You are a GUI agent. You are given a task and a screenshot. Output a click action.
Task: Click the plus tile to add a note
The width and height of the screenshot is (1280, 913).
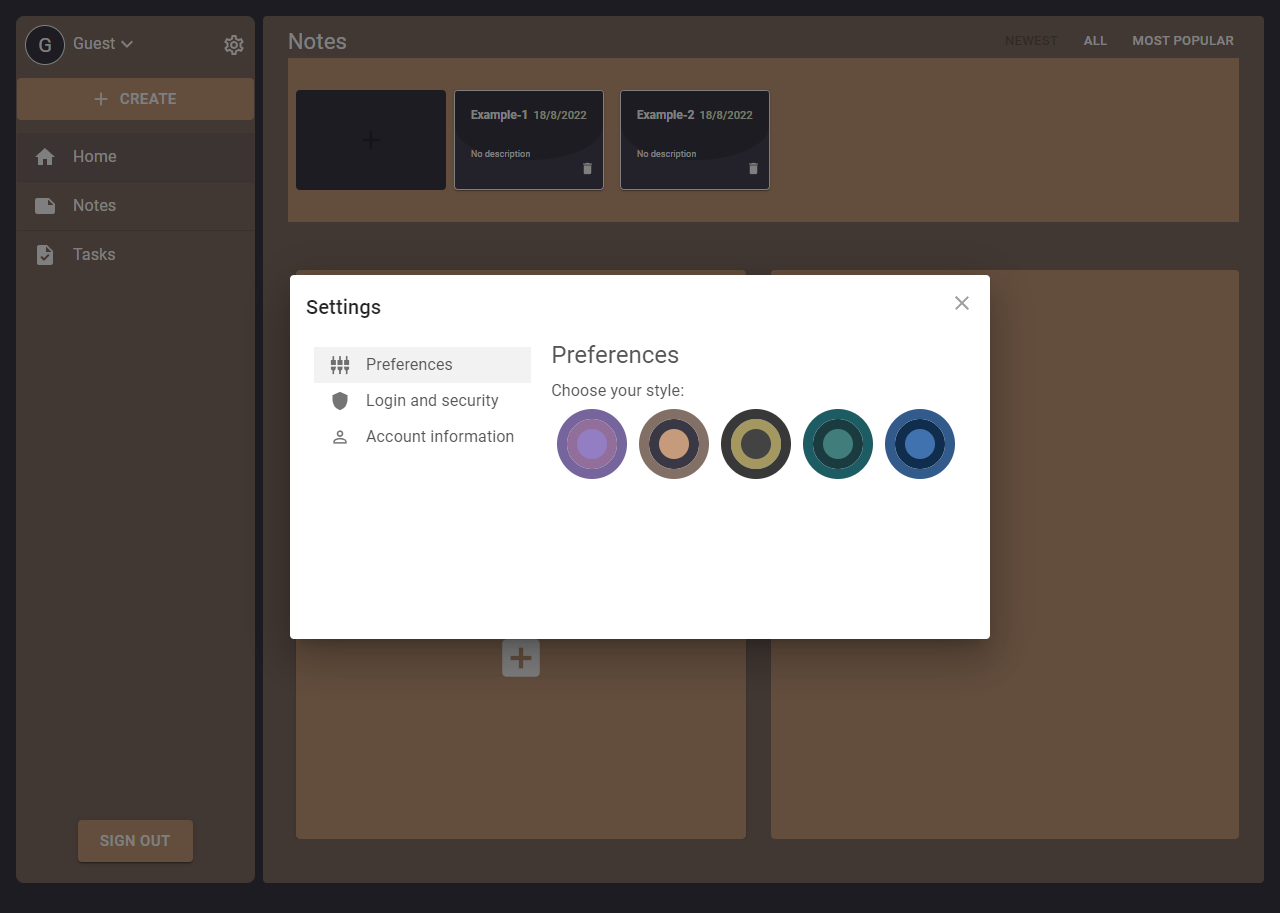[370, 139]
